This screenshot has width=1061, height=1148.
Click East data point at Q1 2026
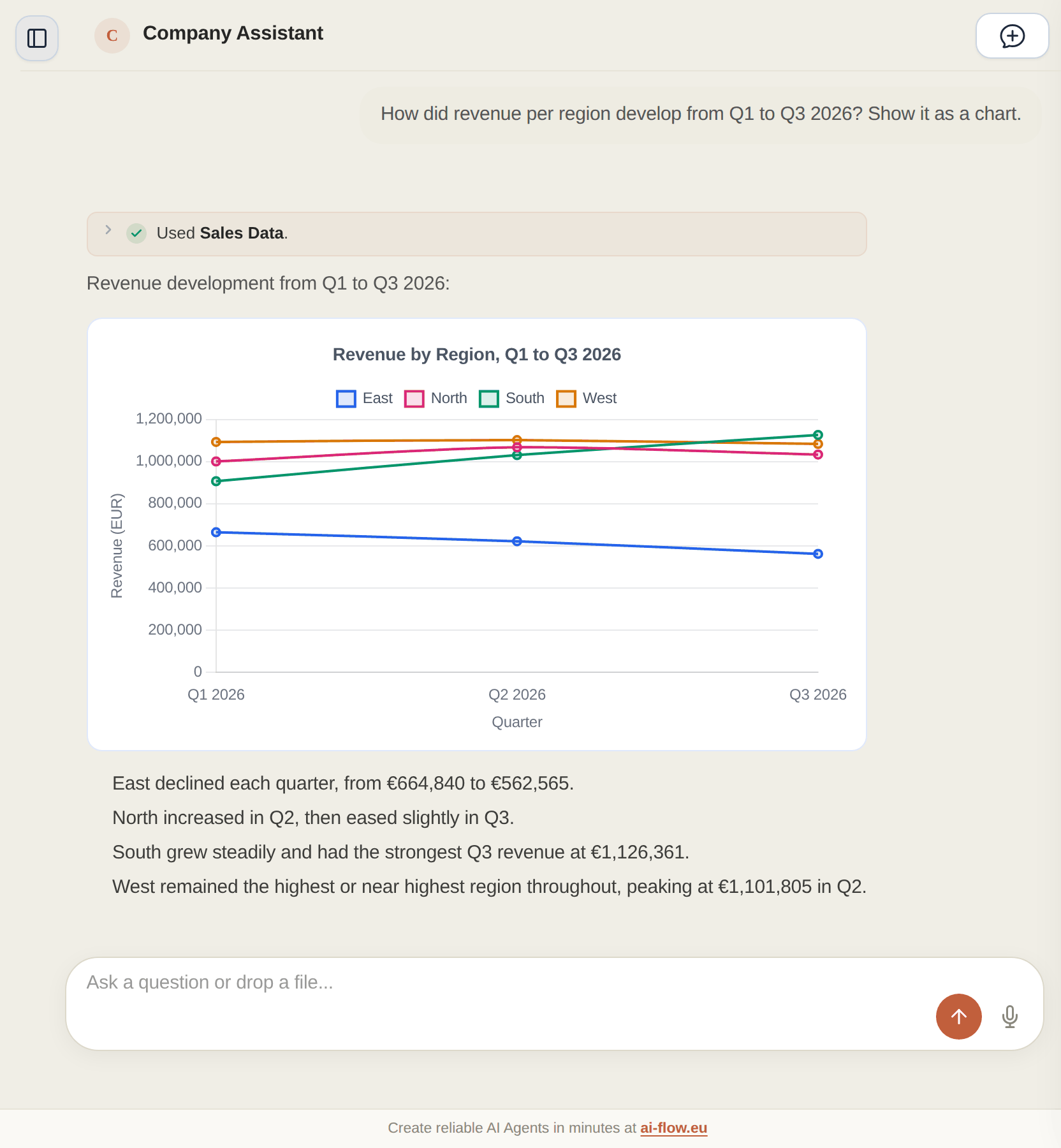(x=216, y=532)
